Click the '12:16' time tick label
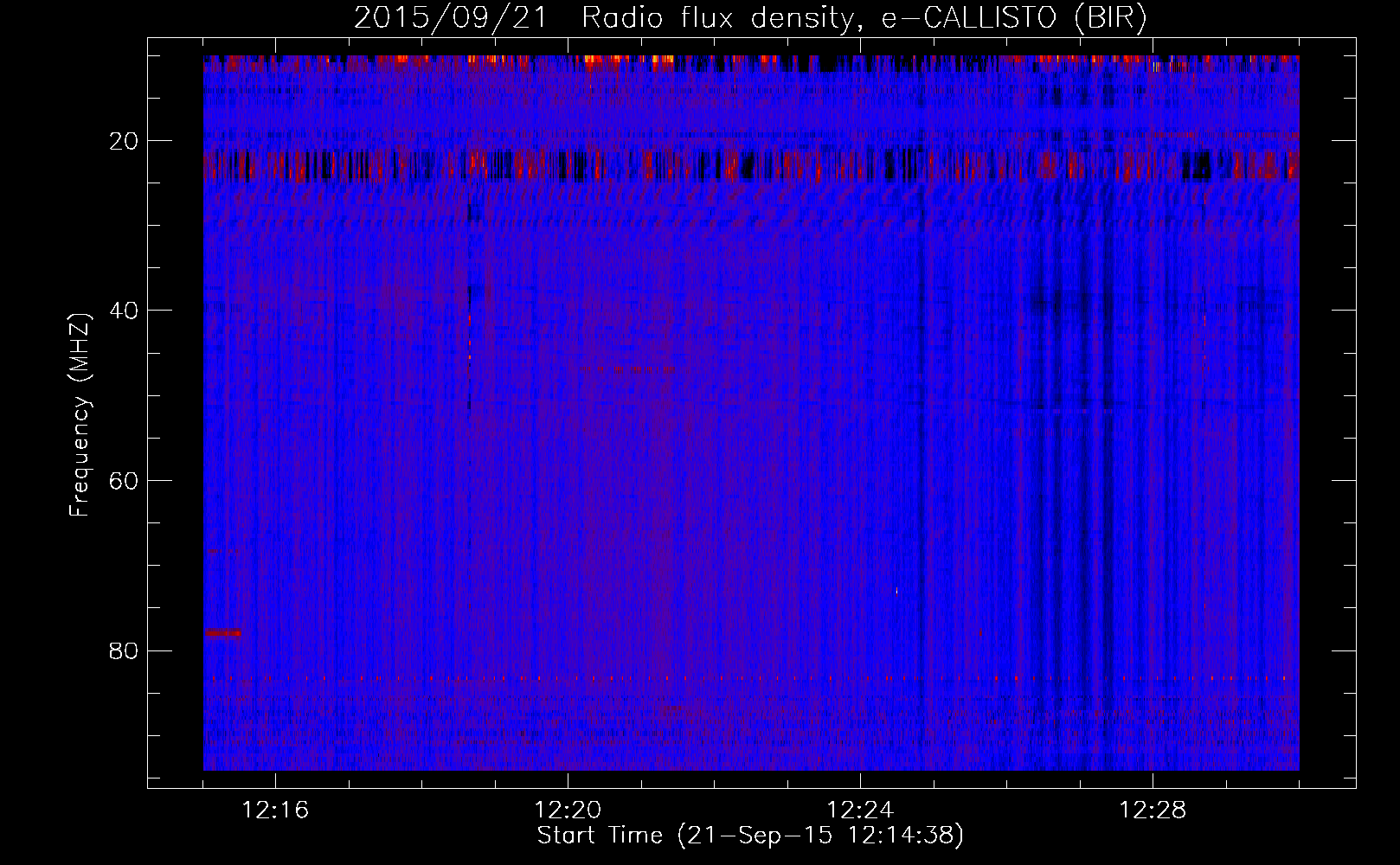Viewport: 1400px width, 865px height. point(275,811)
